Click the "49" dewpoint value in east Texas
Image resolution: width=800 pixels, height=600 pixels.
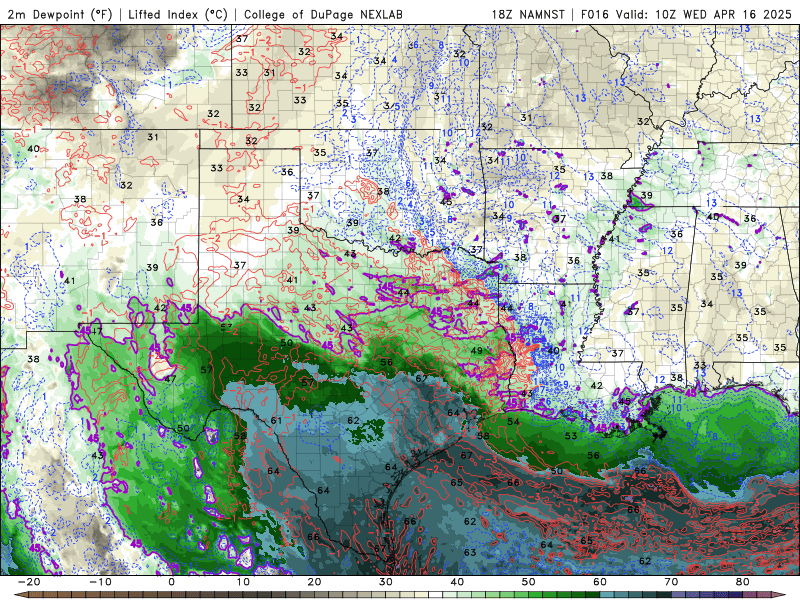click(x=477, y=351)
